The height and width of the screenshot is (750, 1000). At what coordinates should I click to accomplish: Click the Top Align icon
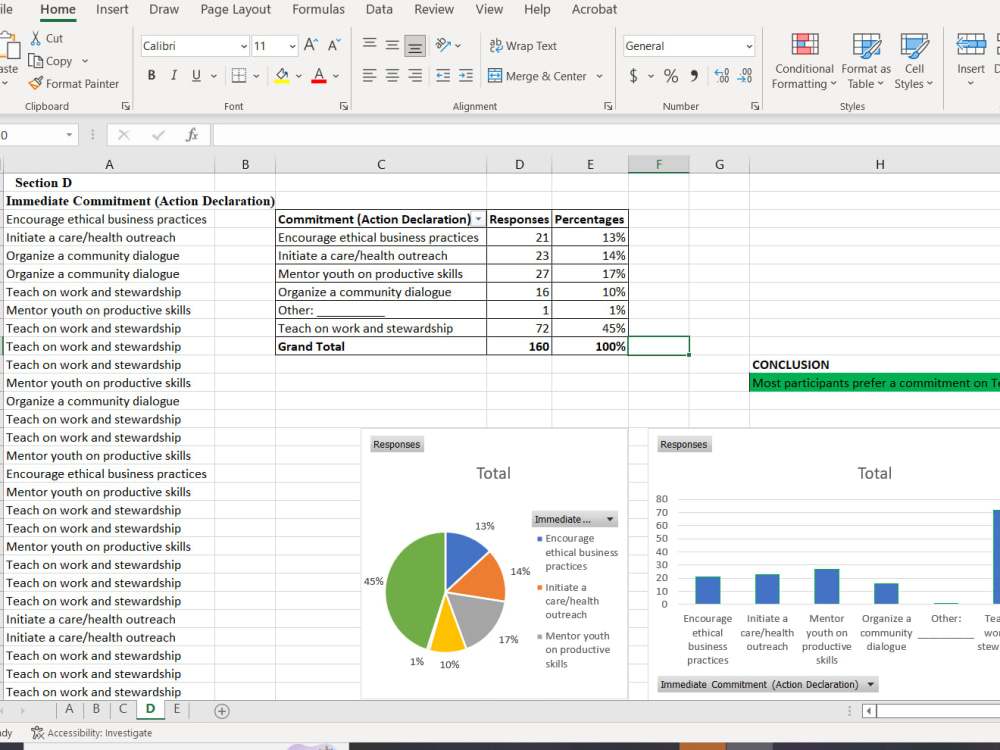(x=369, y=45)
